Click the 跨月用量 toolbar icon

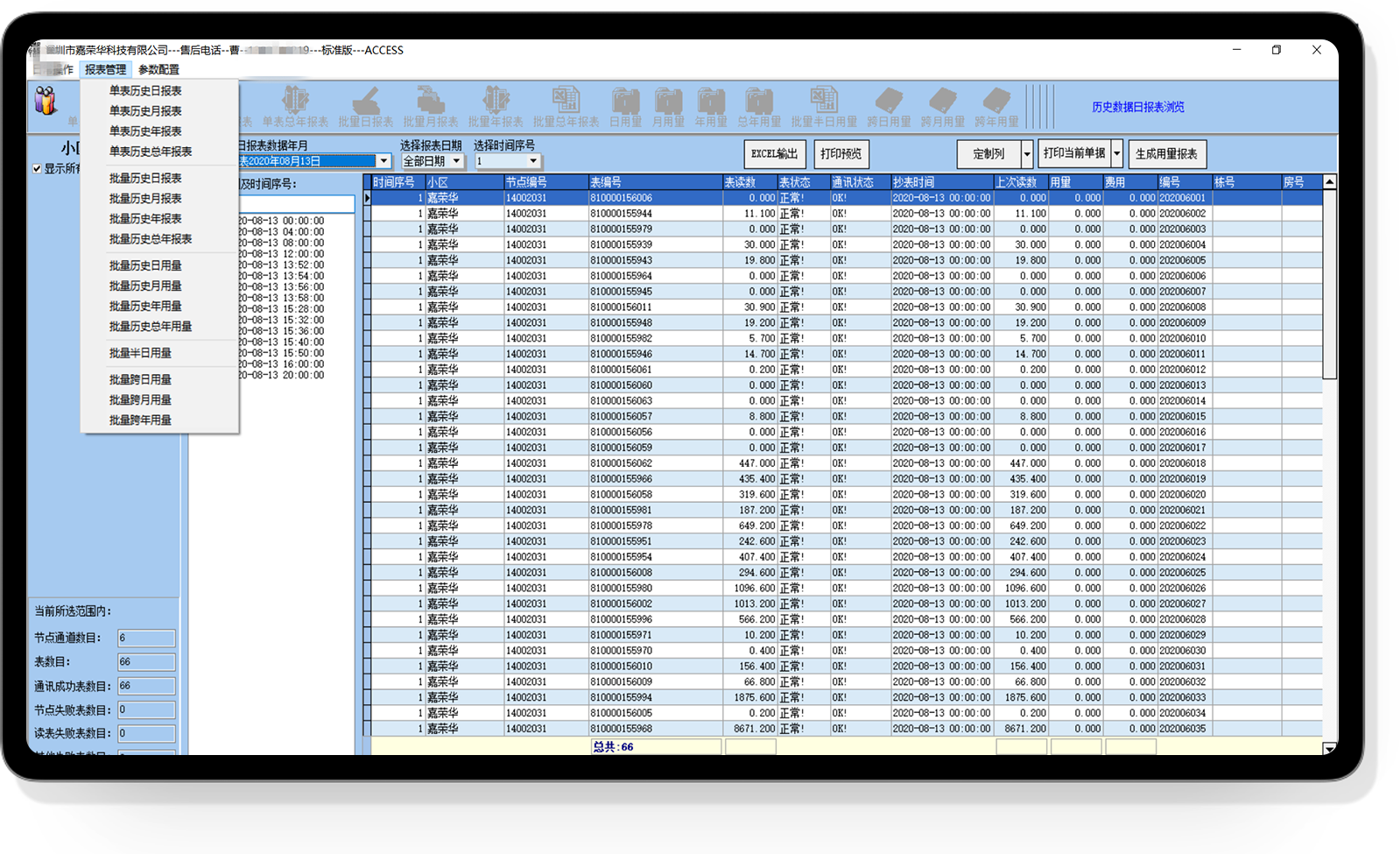click(x=943, y=107)
